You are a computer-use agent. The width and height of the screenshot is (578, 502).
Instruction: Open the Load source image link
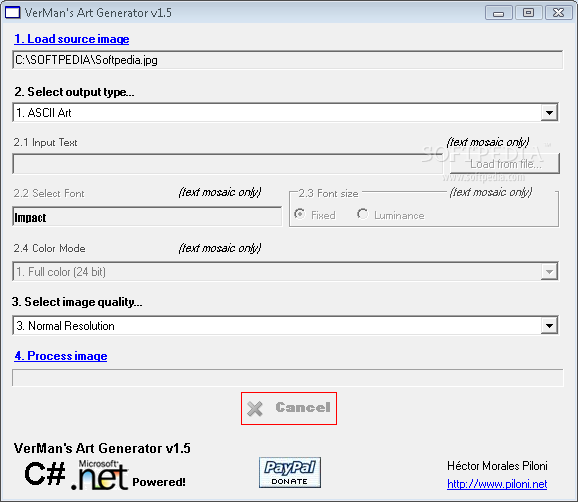pos(72,39)
